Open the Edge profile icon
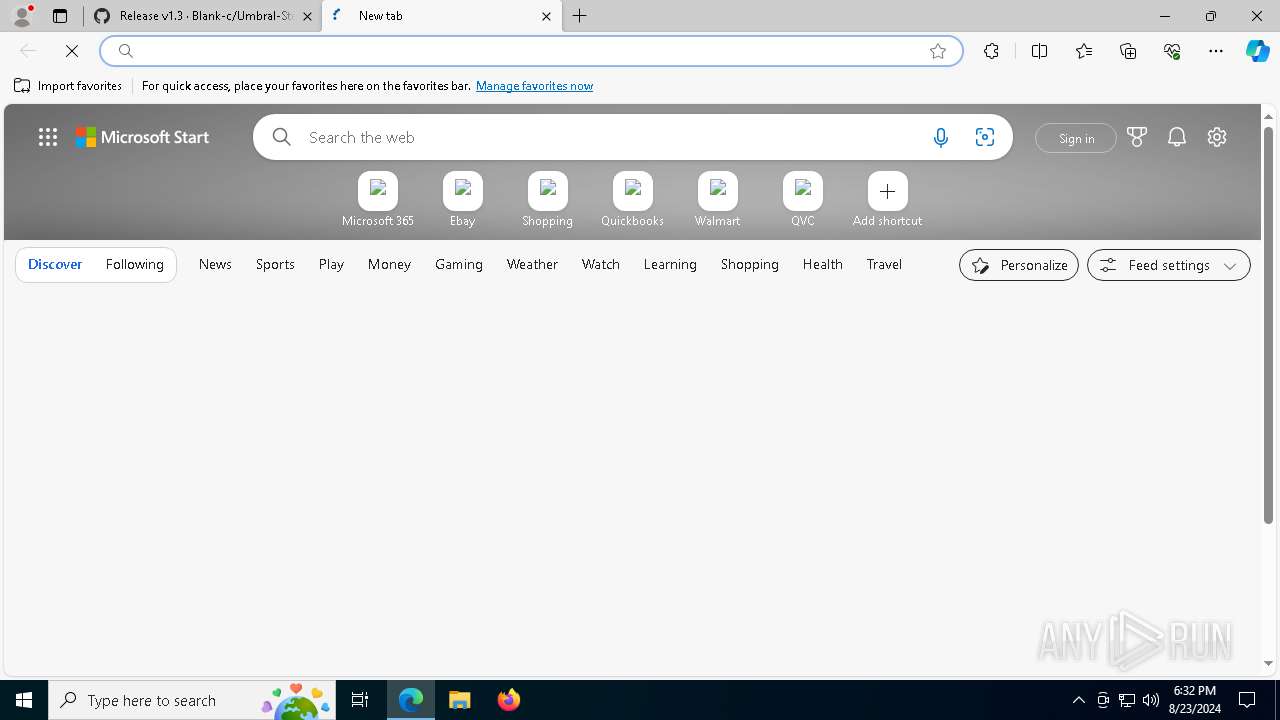1280x720 pixels. [x=22, y=16]
